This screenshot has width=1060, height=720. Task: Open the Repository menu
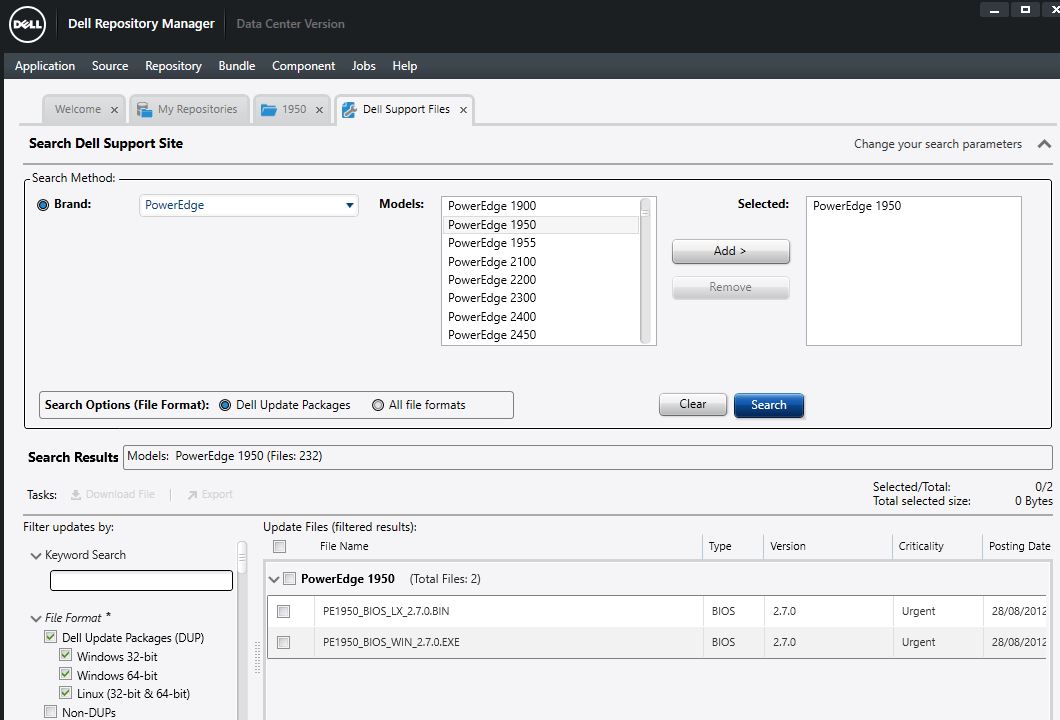coord(173,66)
